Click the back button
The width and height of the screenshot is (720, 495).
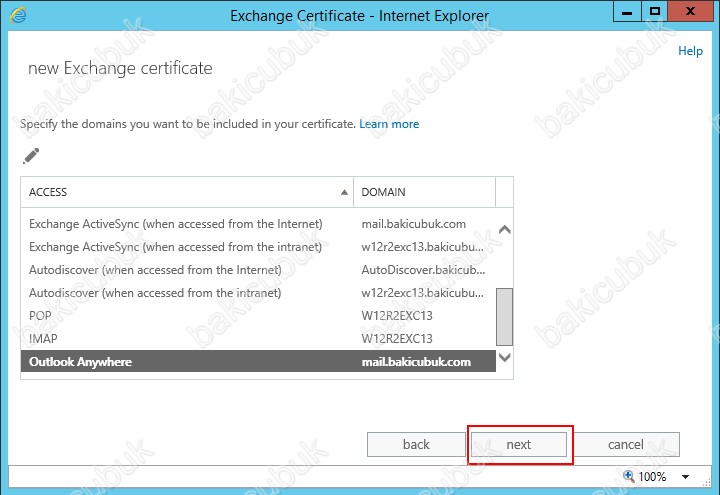(416, 444)
